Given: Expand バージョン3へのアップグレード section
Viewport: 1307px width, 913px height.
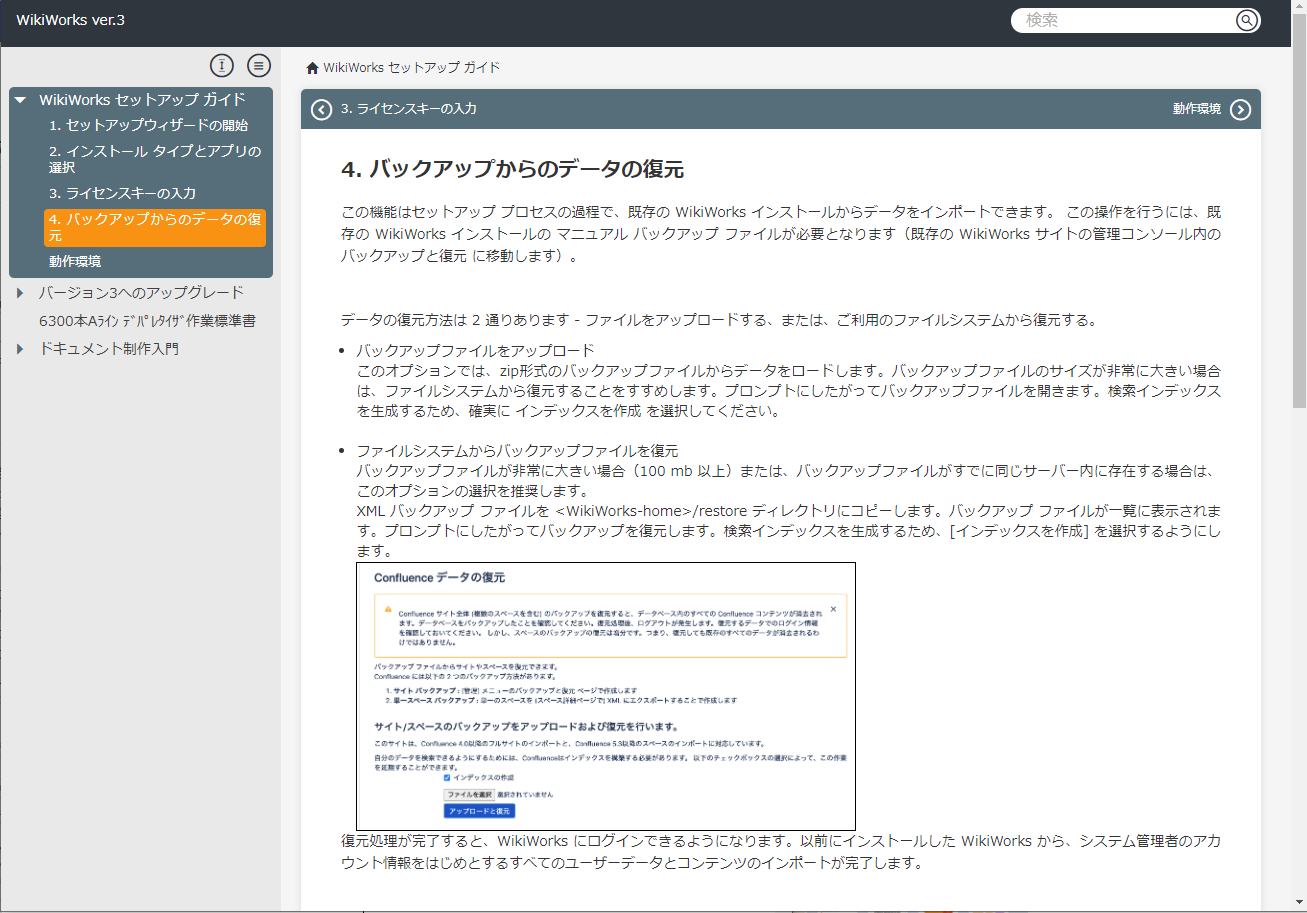Looking at the screenshot, I should click(21, 293).
